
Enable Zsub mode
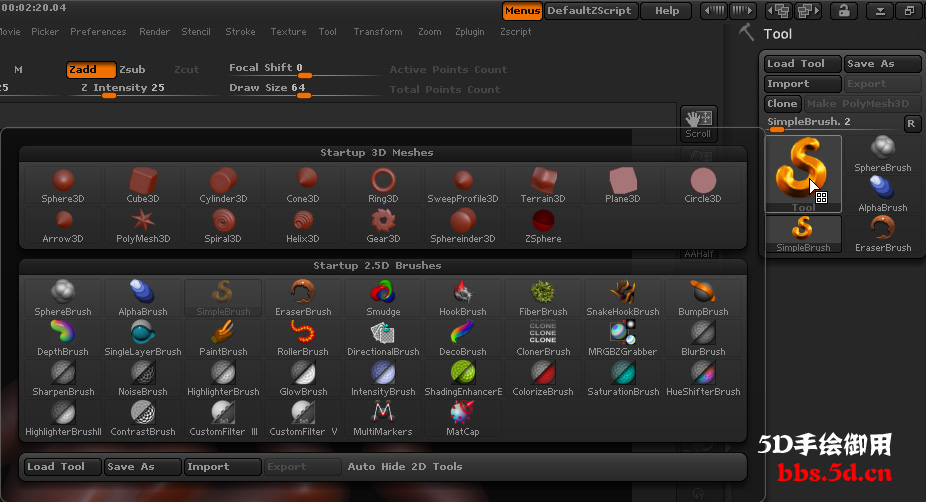pyautogui.click(x=132, y=70)
